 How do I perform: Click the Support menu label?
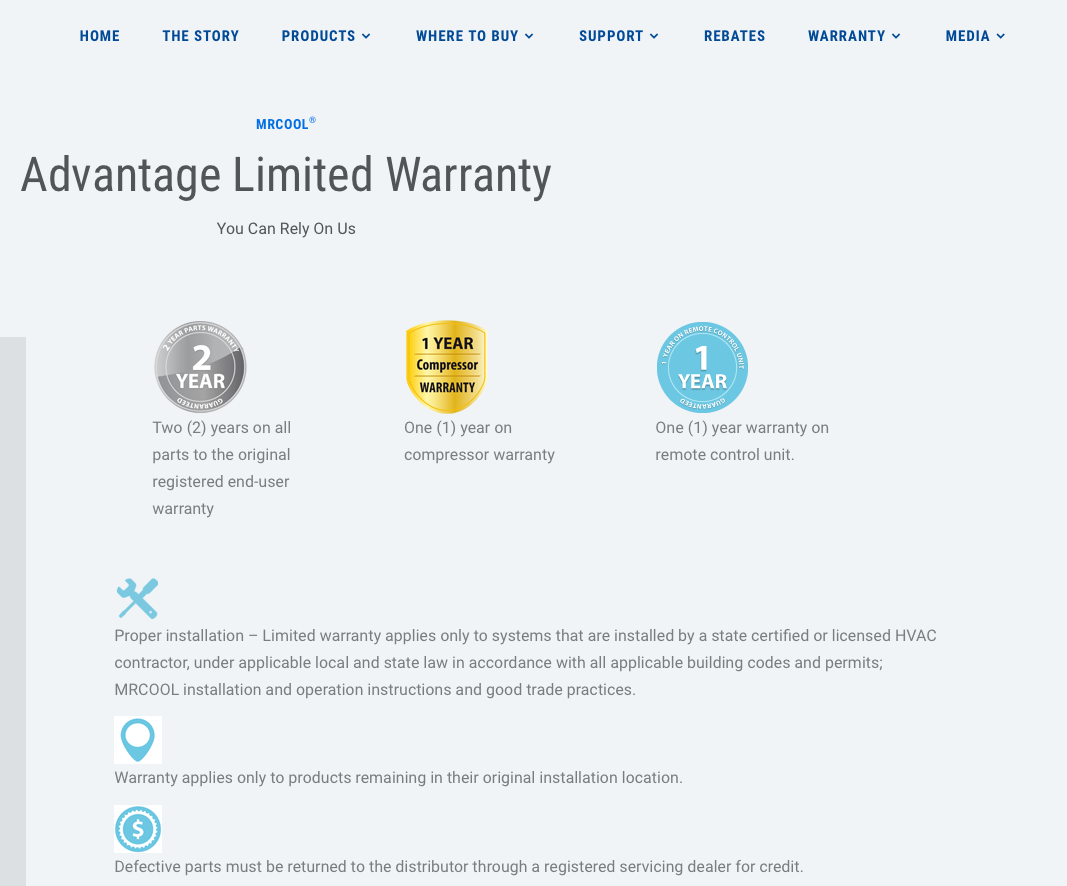[611, 36]
